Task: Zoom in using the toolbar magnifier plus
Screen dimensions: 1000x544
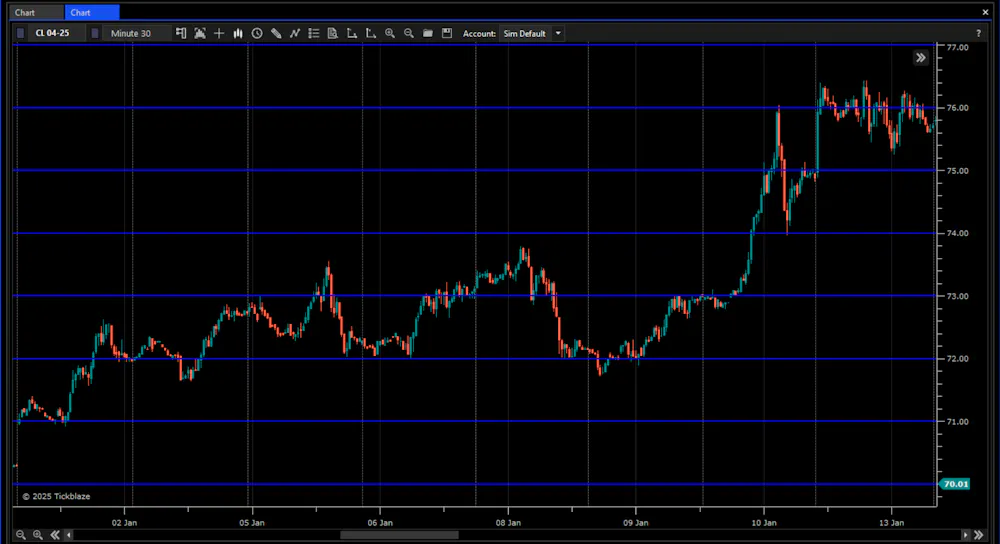Action: 390,33
